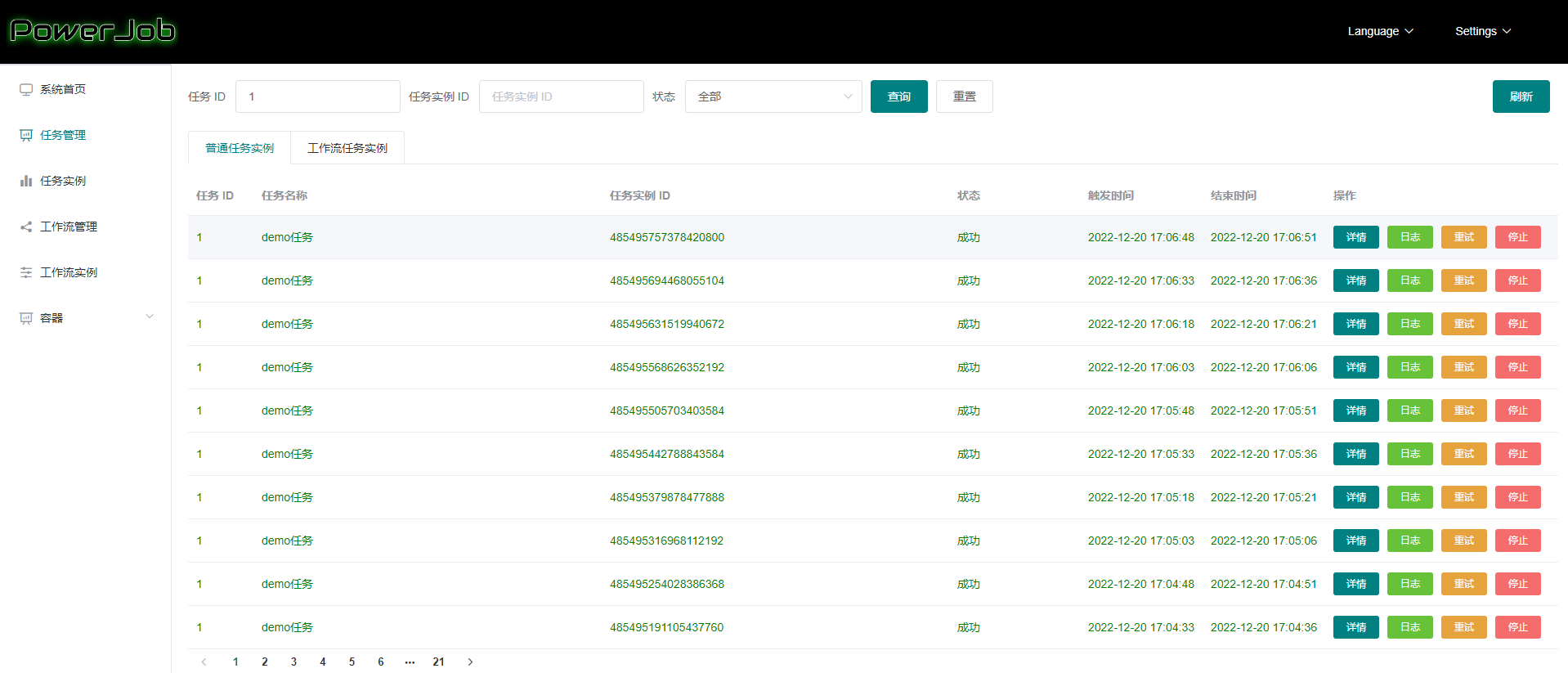Click the 重置 button
Image resolution: width=1568 pixels, height=673 pixels.
click(965, 96)
